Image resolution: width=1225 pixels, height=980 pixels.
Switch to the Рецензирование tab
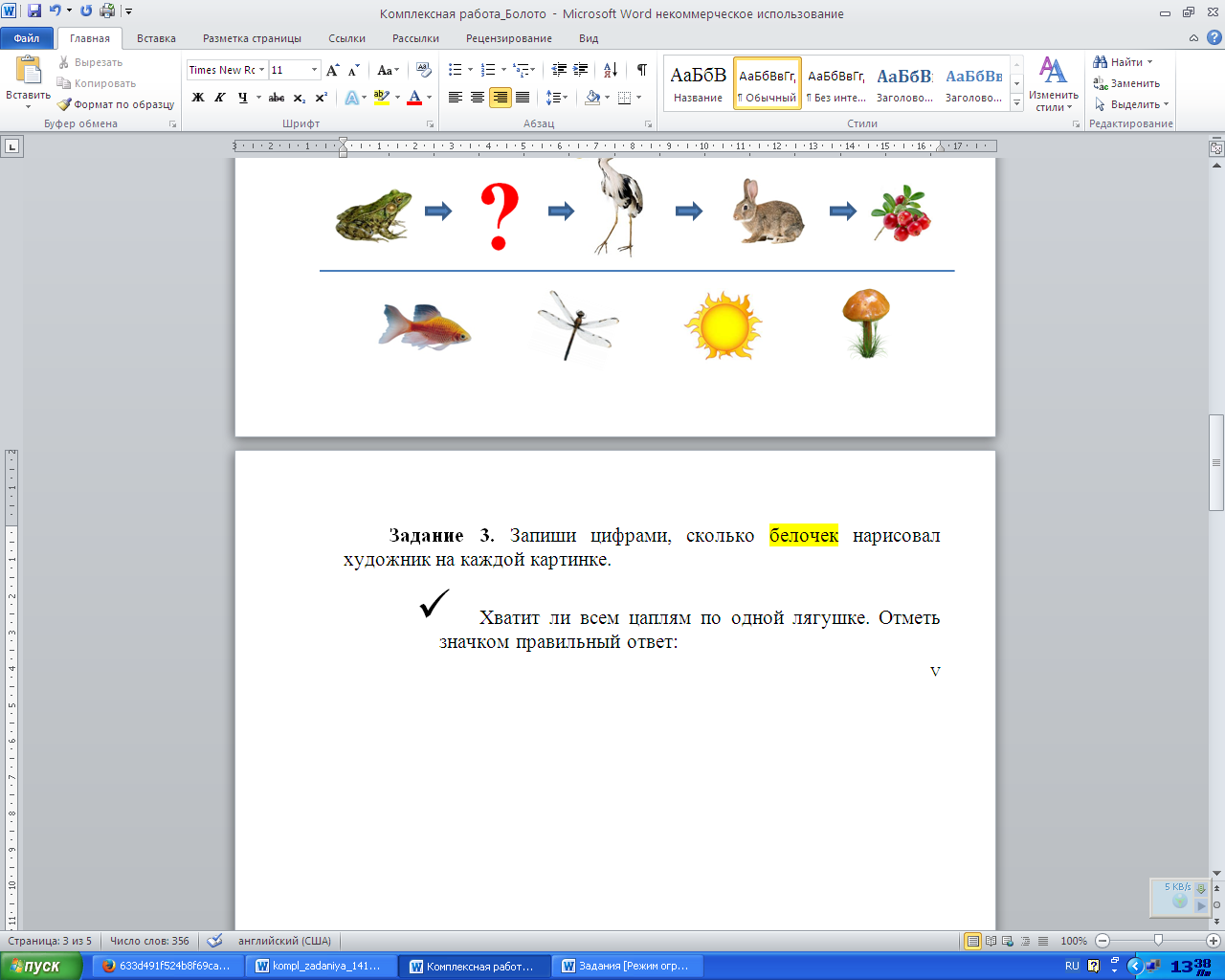508,38
